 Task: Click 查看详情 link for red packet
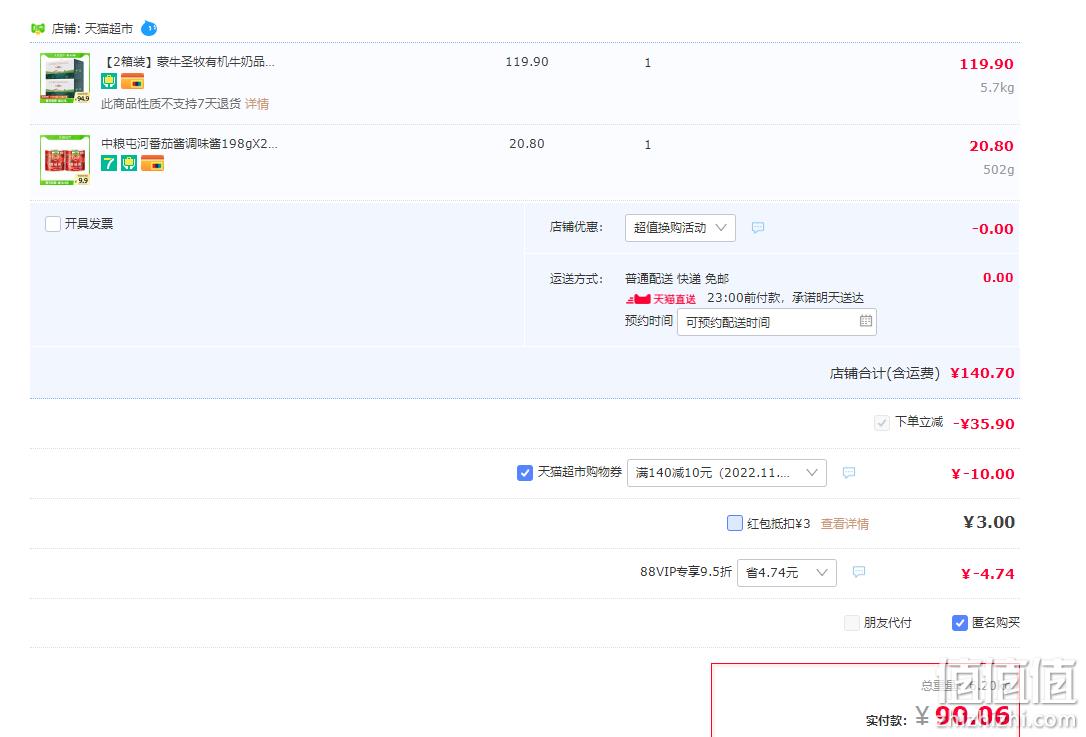pos(845,524)
